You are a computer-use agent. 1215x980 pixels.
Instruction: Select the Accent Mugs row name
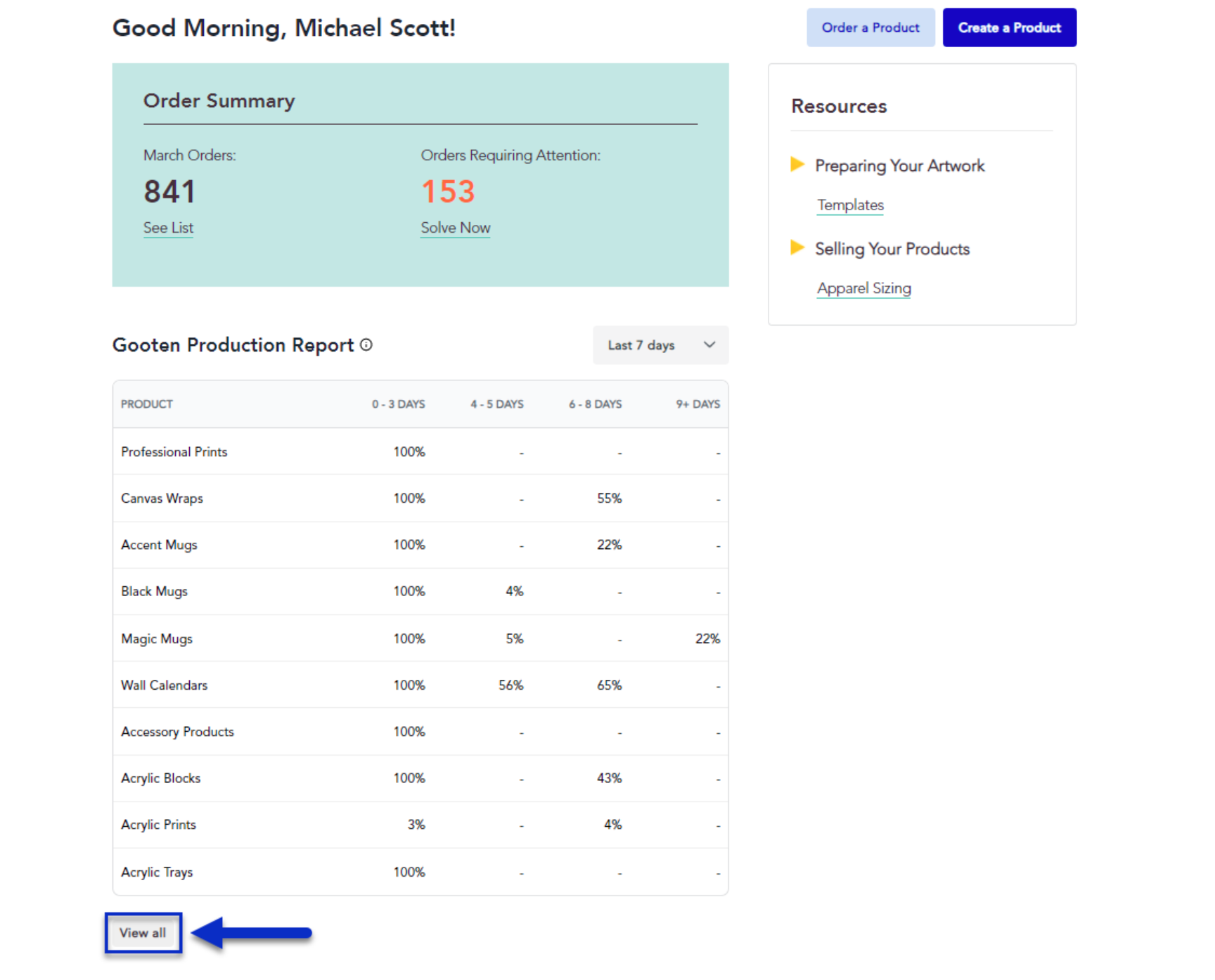[x=159, y=545]
